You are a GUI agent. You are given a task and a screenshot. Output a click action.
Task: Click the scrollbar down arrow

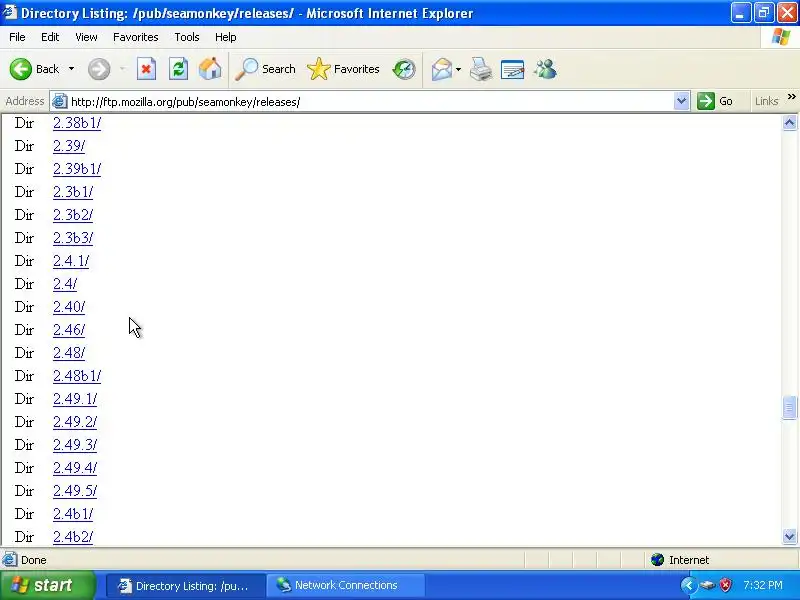pos(789,536)
